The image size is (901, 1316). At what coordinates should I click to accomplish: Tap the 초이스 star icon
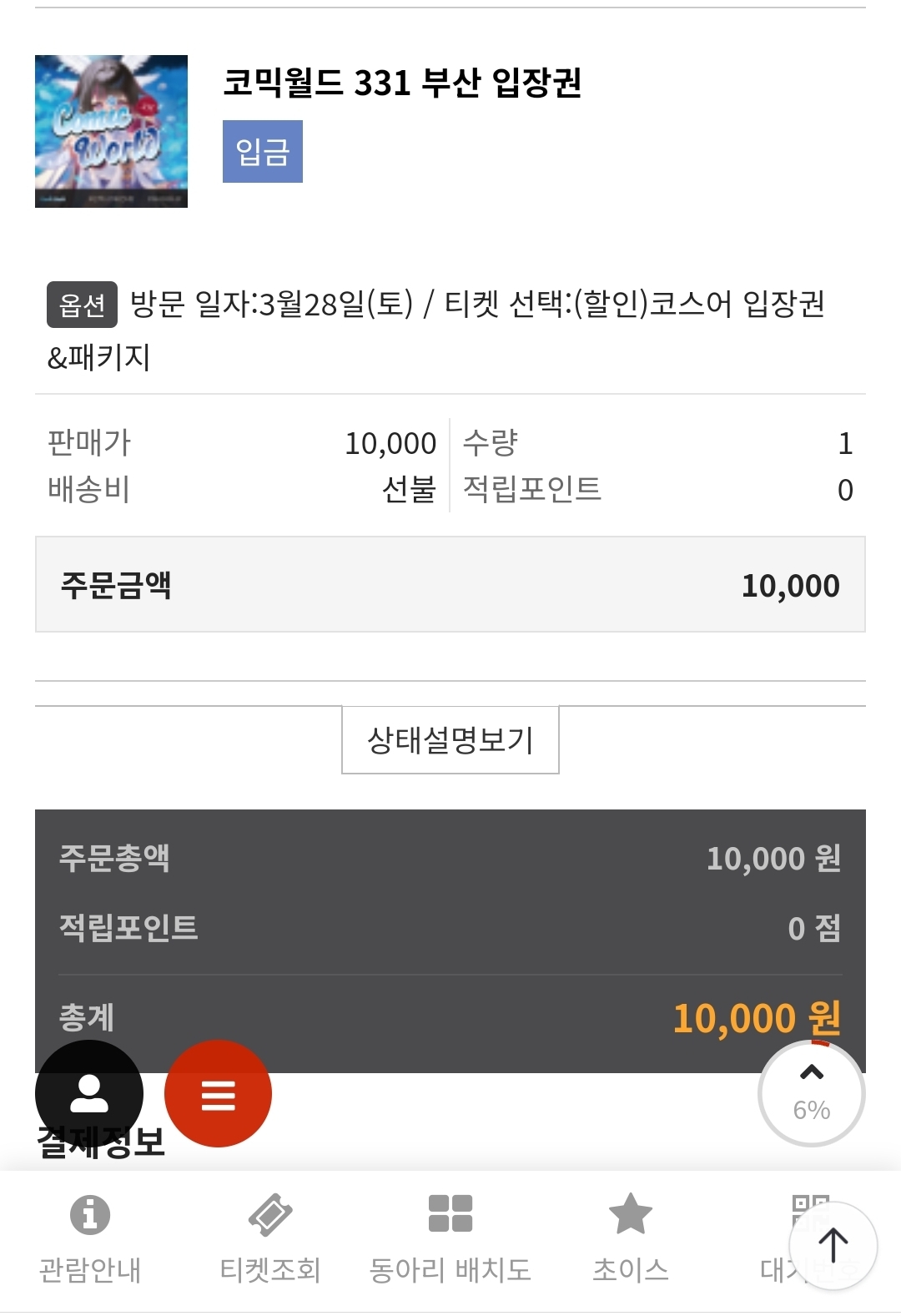(631, 1214)
